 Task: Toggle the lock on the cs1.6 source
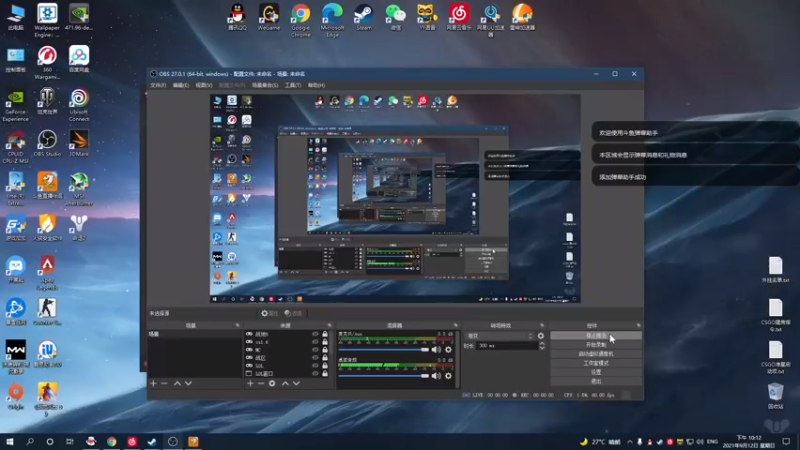click(325, 342)
